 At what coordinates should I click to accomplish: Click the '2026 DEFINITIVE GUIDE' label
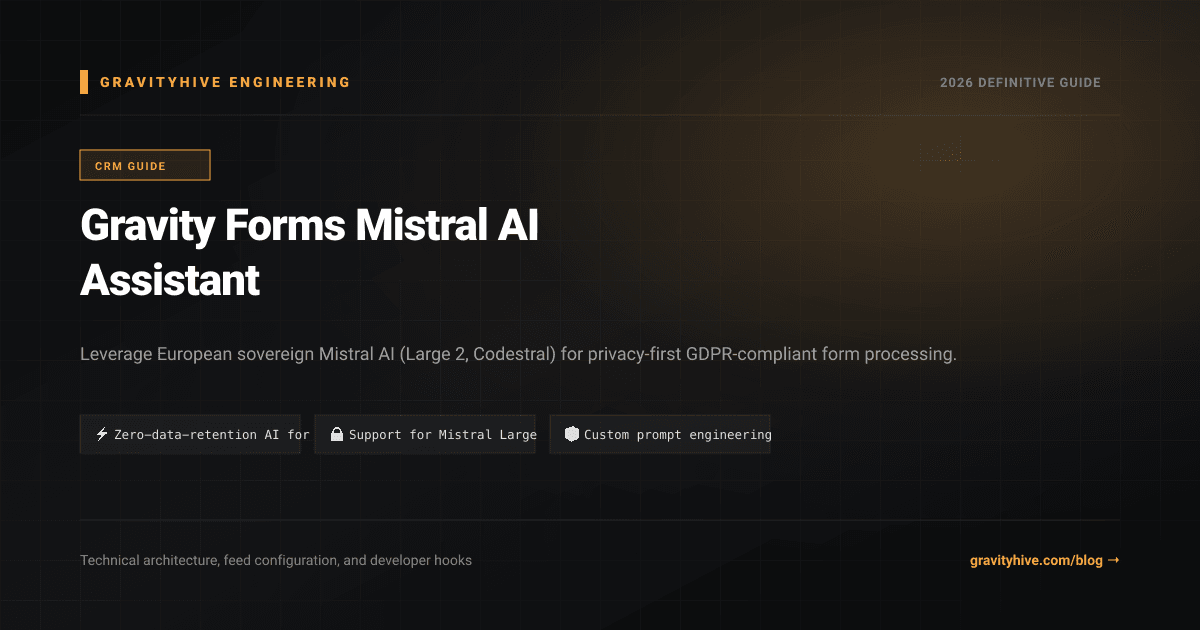[x=1020, y=82]
